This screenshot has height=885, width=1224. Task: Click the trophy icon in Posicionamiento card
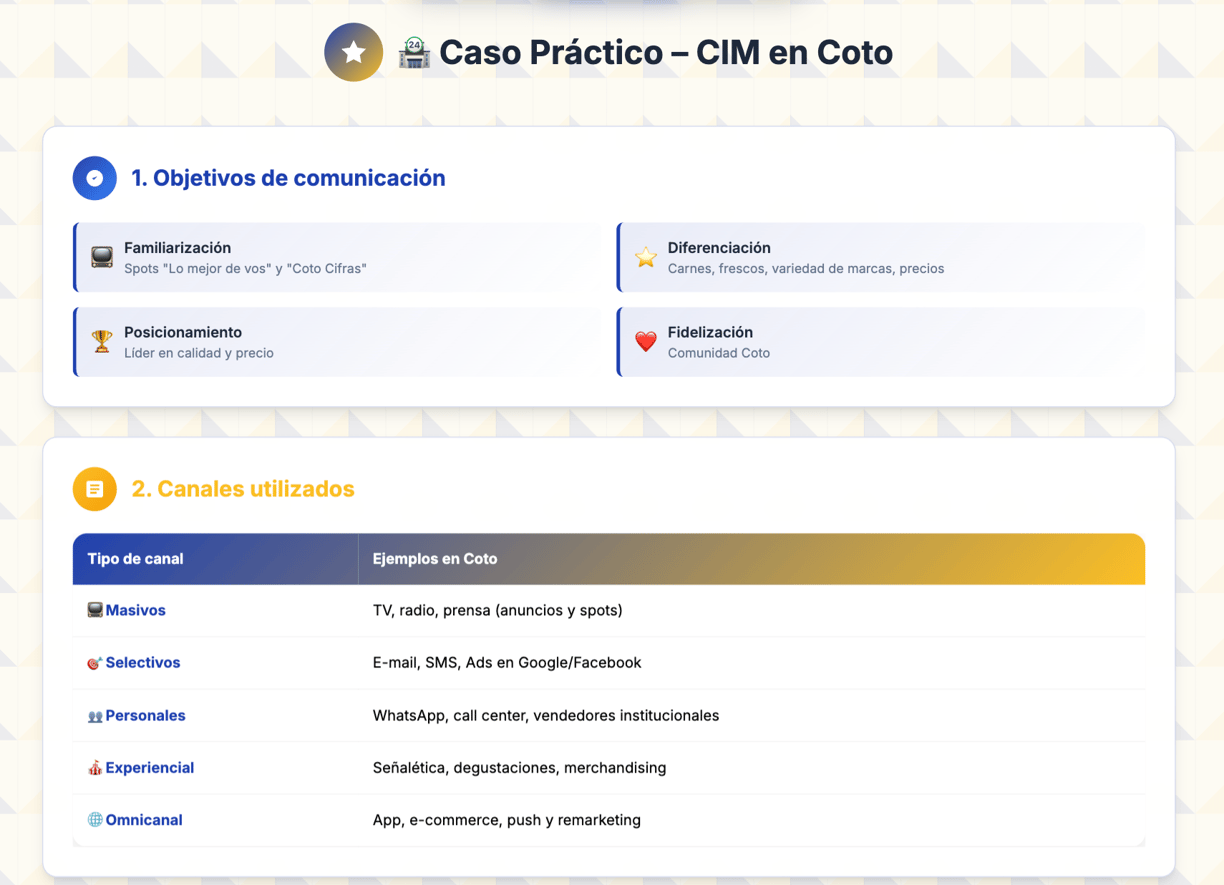(x=102, y=342)
